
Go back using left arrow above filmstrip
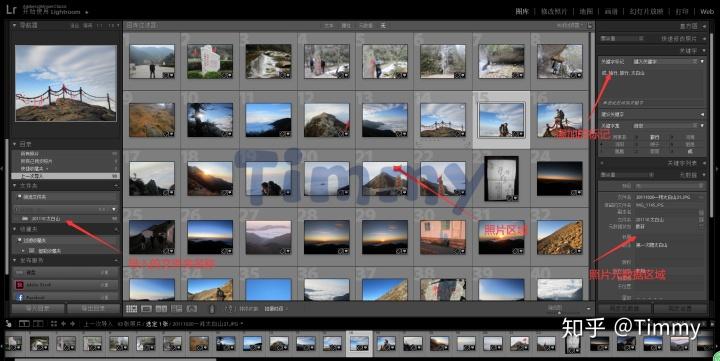click(63, 324)
